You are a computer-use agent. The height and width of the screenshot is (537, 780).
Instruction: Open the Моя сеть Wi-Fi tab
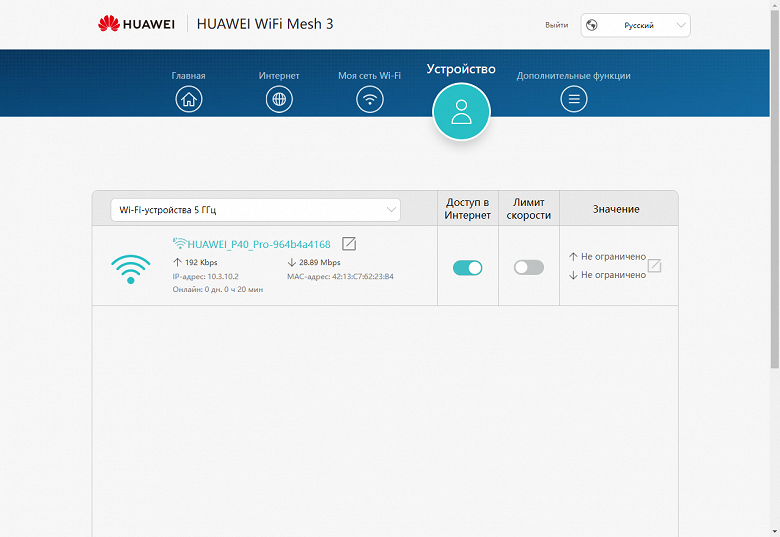tap(370, 76)
